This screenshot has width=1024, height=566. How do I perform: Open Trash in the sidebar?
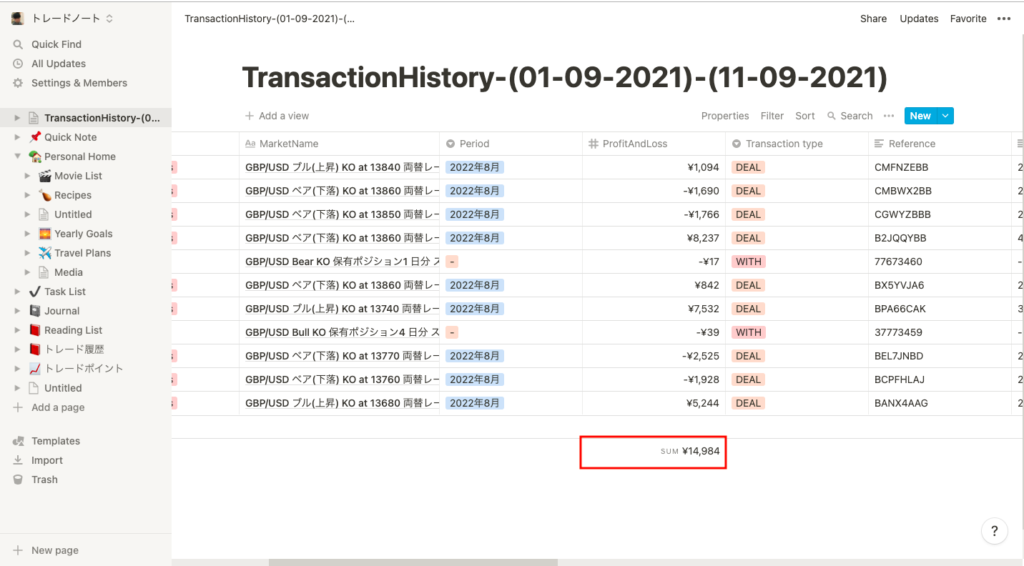(44, 480)
